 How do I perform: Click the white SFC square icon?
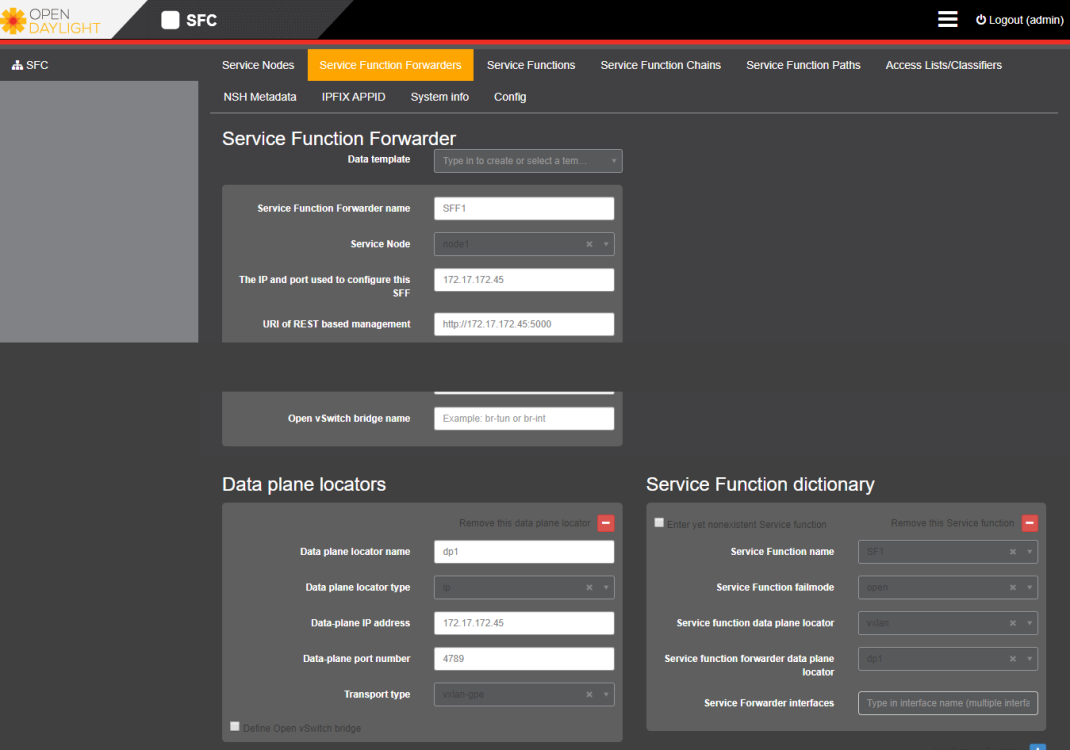170,20
